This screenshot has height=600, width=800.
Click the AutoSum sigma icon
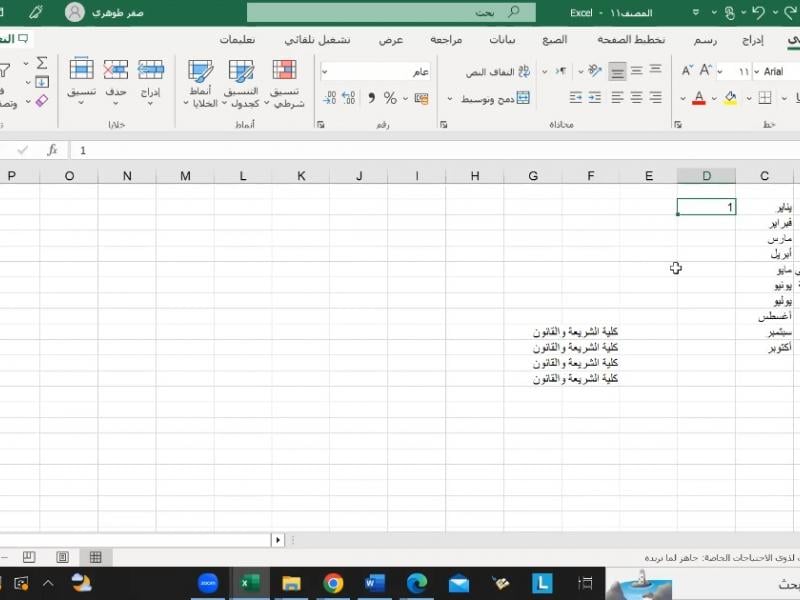(42, 63)
